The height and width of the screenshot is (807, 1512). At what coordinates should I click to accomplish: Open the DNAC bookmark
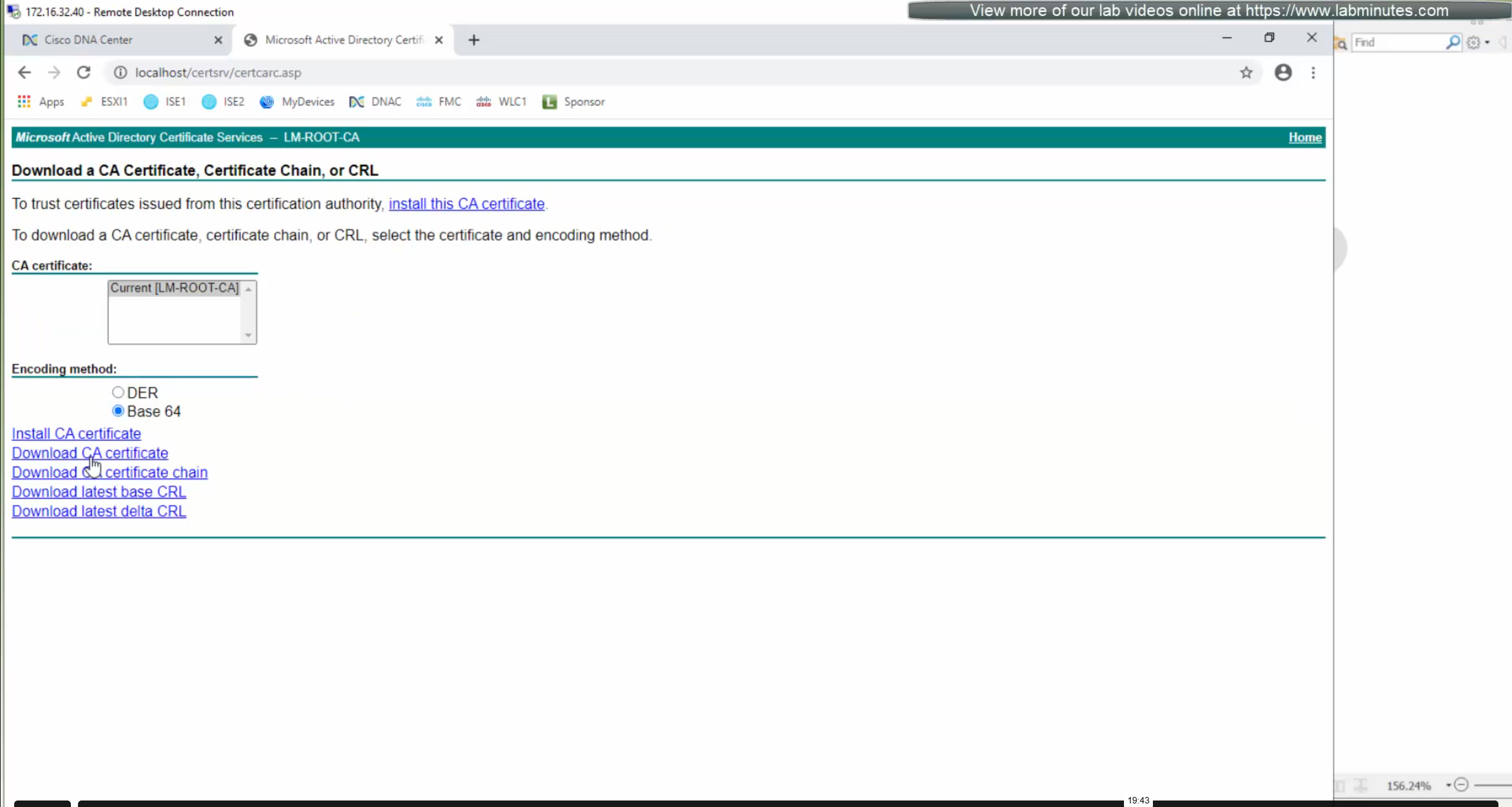(x=375, y=102)
